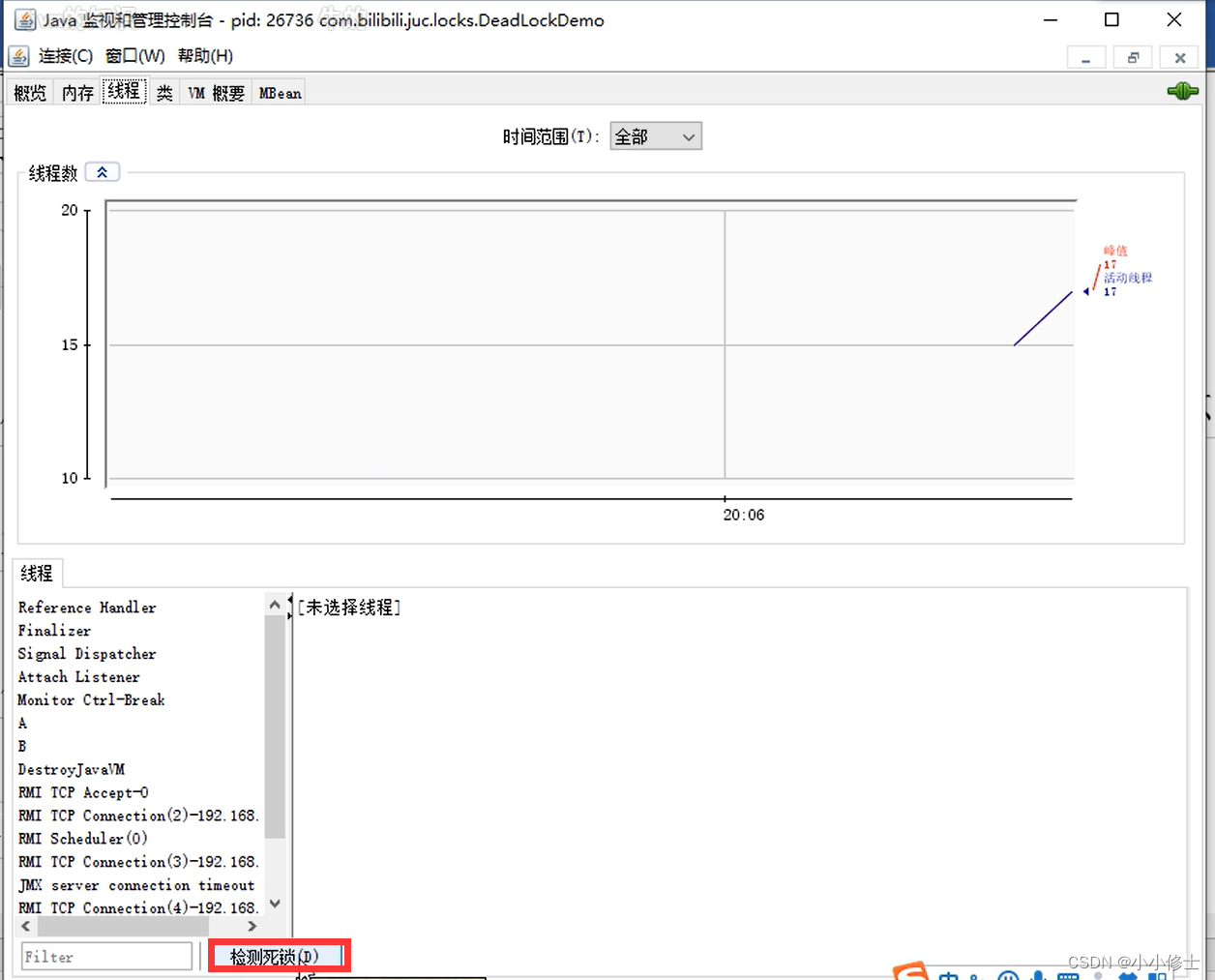1215x980 pixels.
Task: Click the thread list vertical scrollbar thumb
Action: click(275, 727)
